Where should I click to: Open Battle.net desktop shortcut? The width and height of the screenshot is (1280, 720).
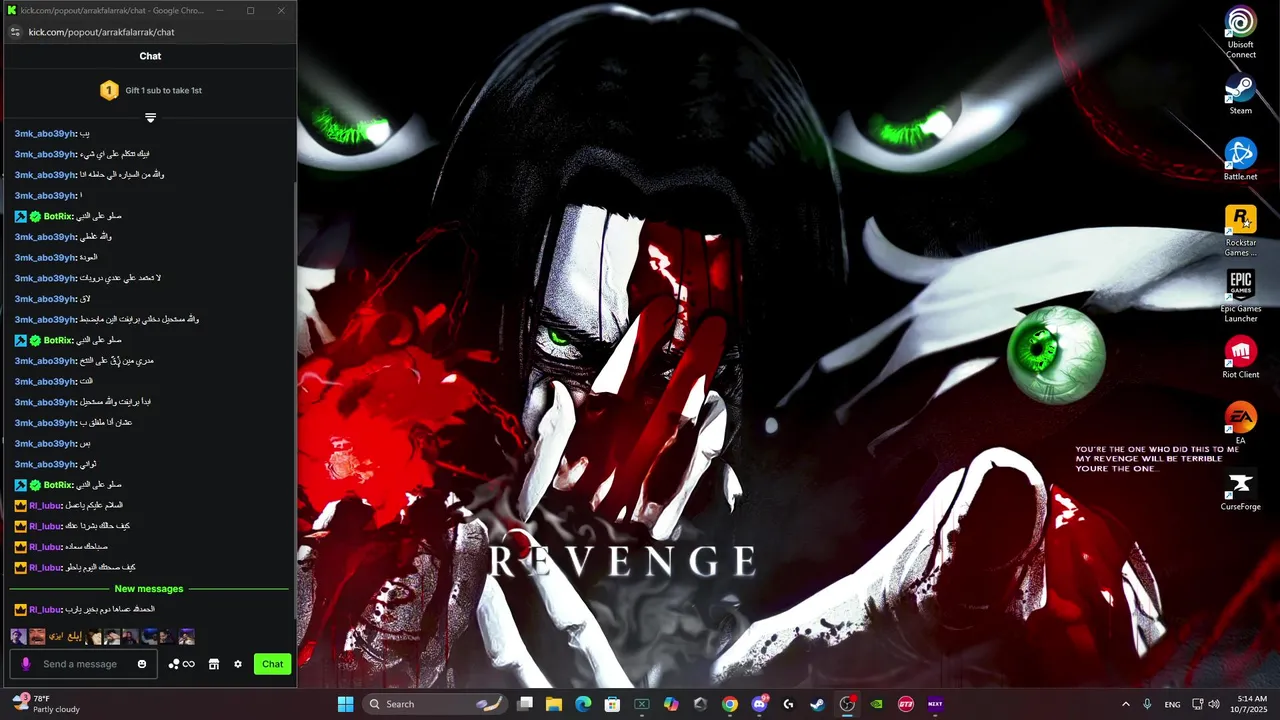[x=1241, y=160]
